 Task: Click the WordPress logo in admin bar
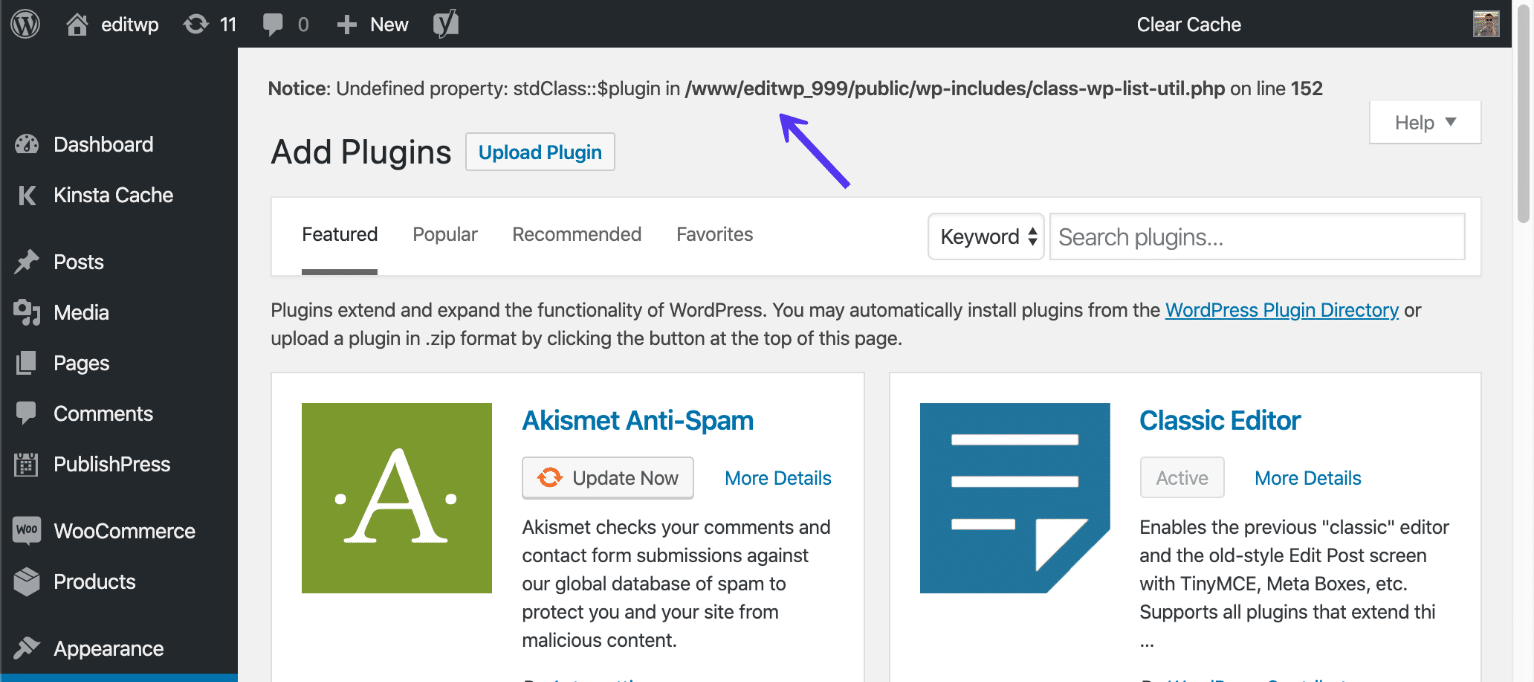pyautogui.click(x=24, y=23)
